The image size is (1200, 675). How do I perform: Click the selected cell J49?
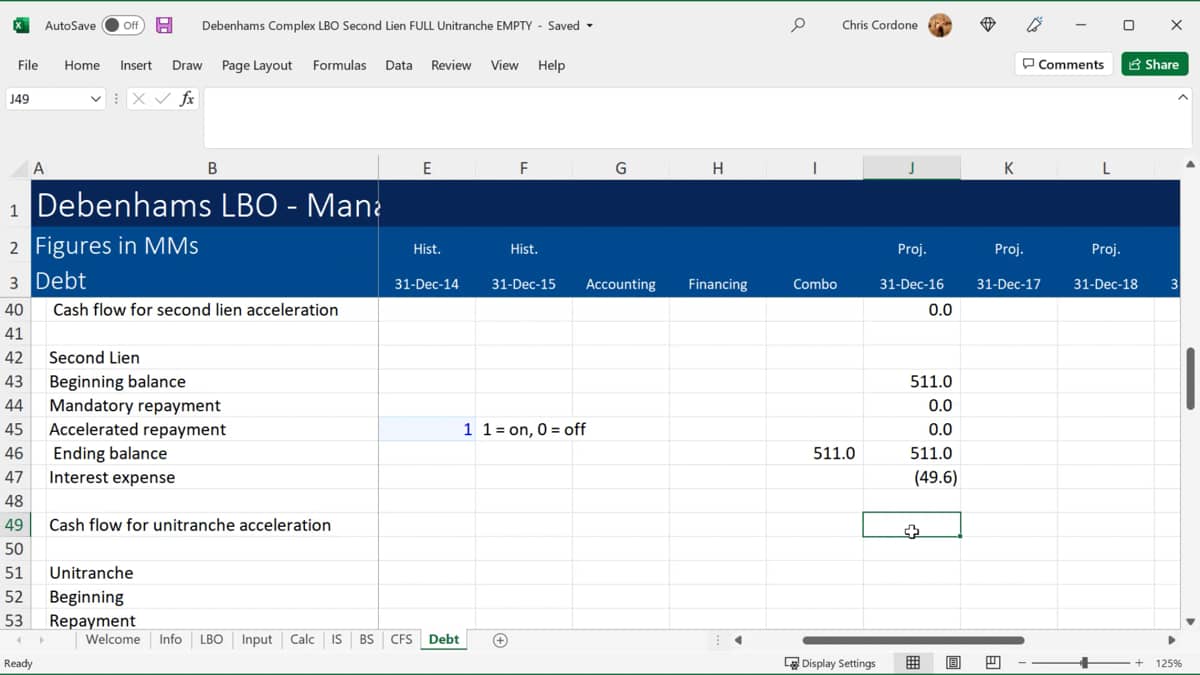[911, 525]
